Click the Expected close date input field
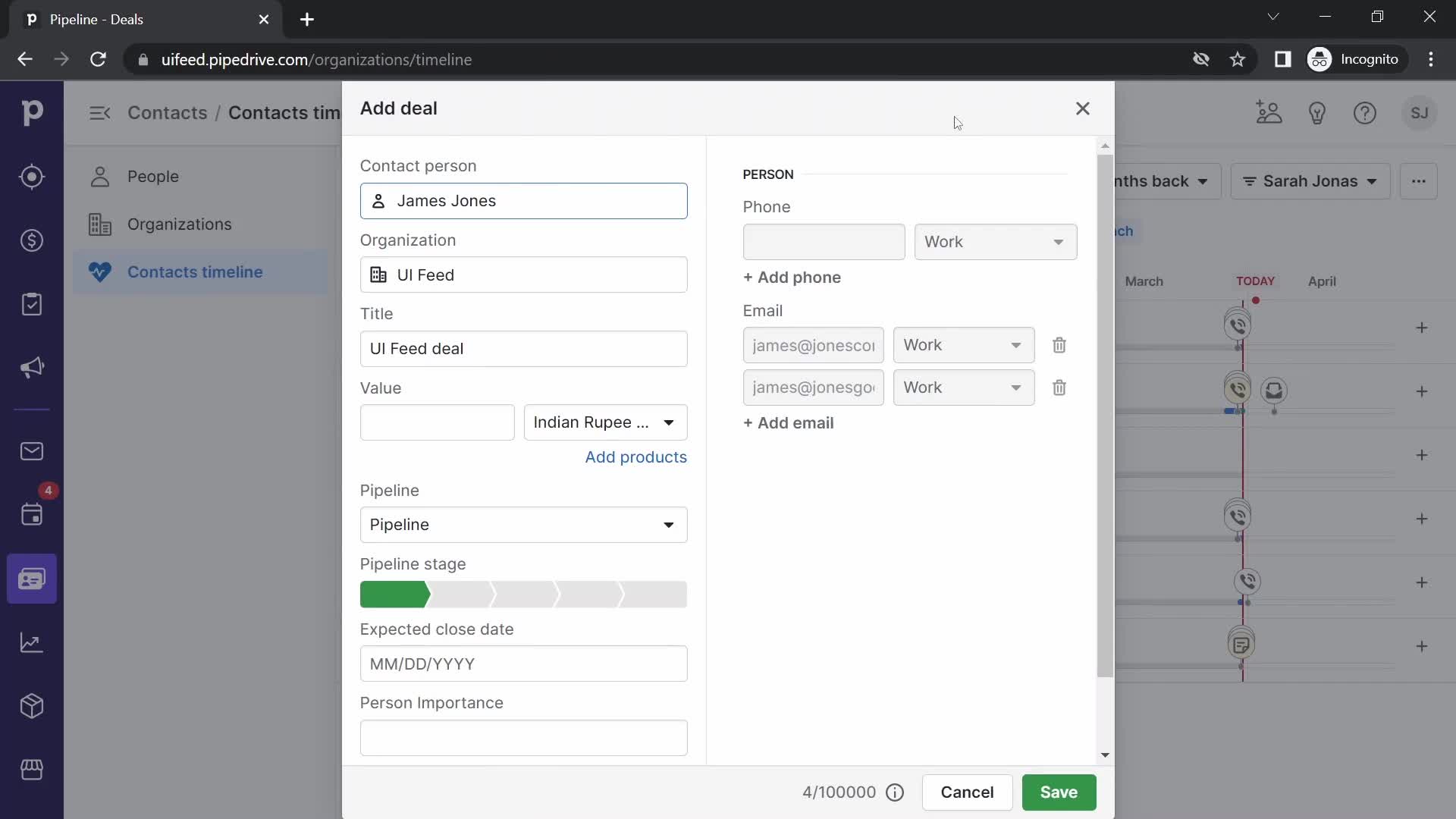This screenshot has height=819, width=1456. 524,664
